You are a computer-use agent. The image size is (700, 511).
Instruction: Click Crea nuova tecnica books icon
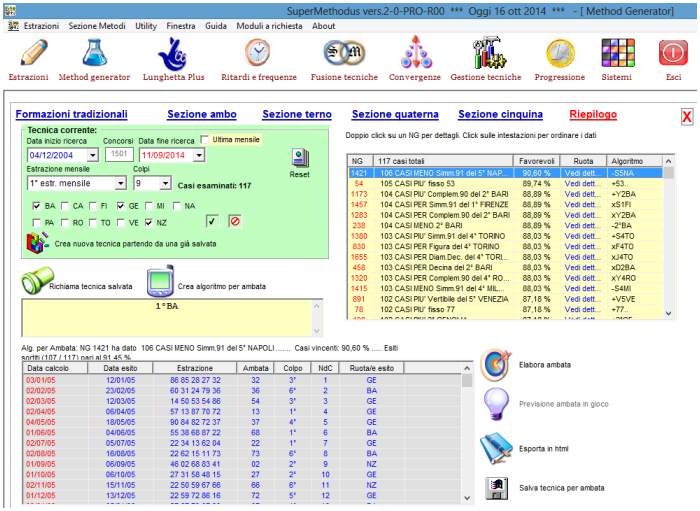tap(38, 243)
